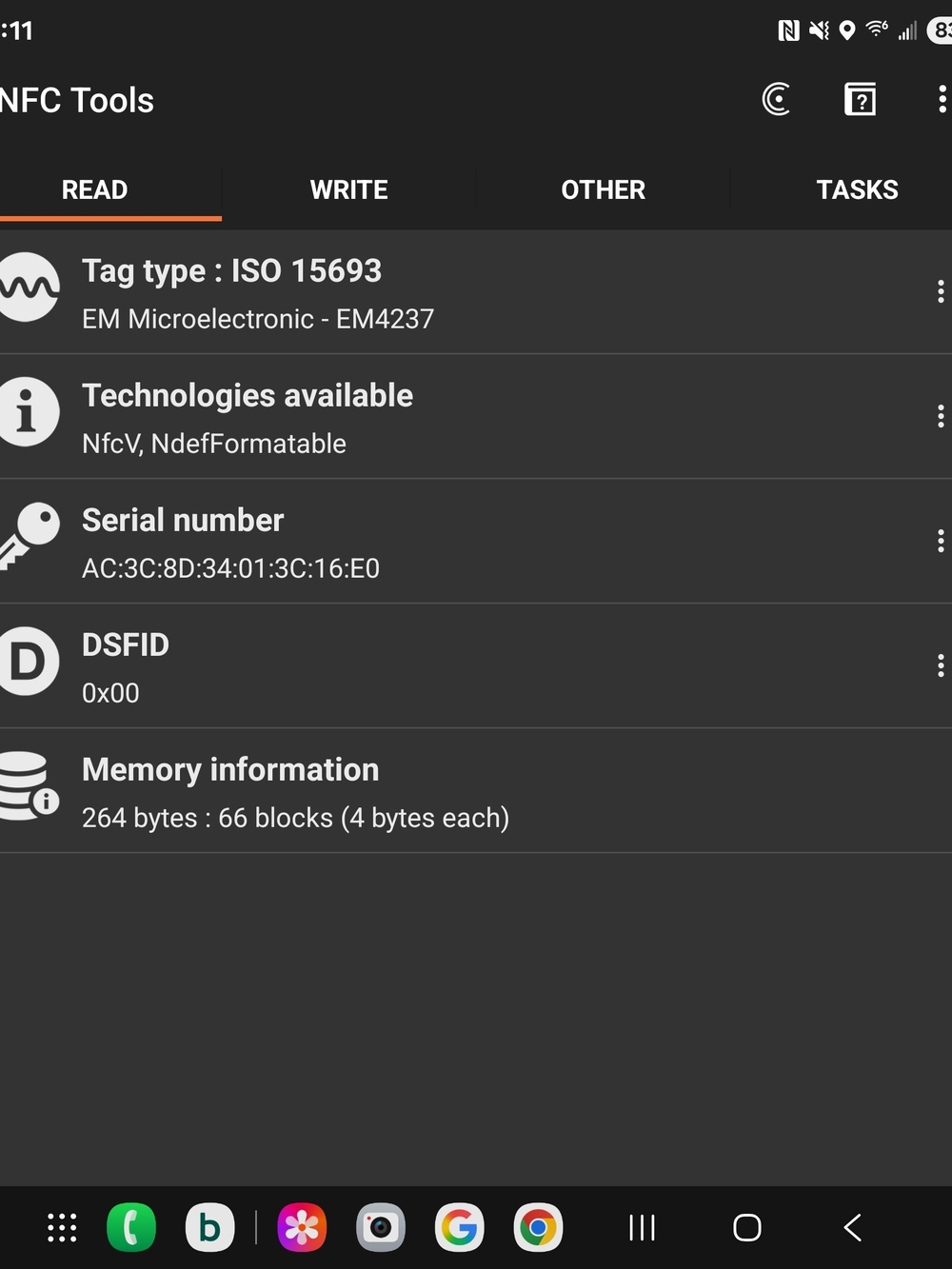Tap the Tag type waveform icon

tap(28, 288)
